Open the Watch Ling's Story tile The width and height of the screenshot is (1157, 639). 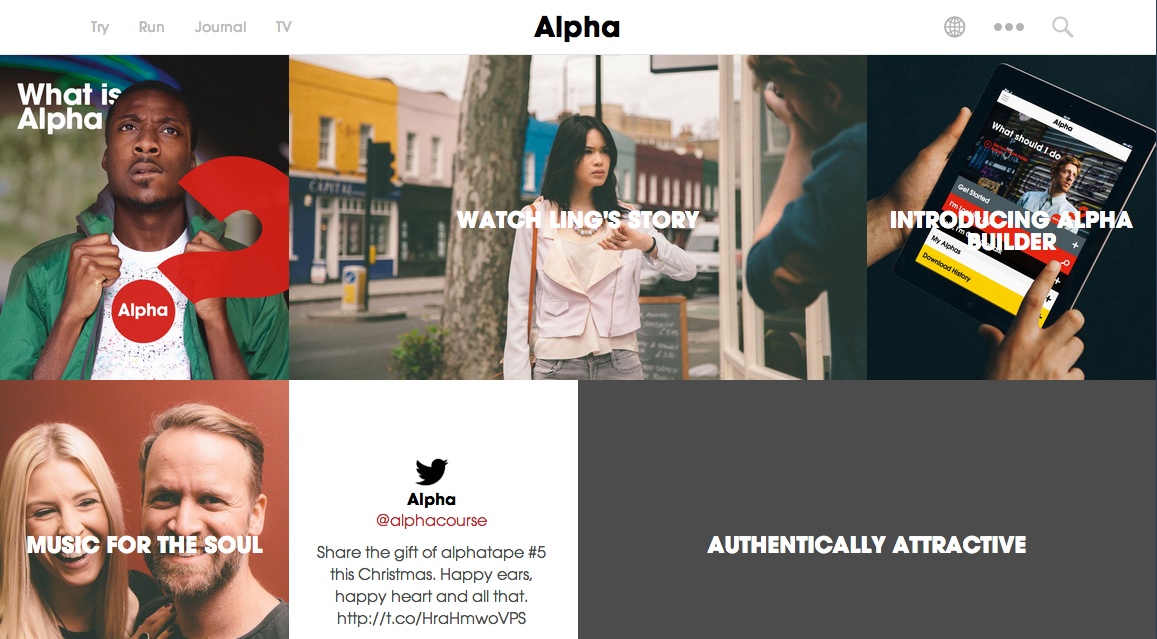pyautogui.click(x=578, y=218)
